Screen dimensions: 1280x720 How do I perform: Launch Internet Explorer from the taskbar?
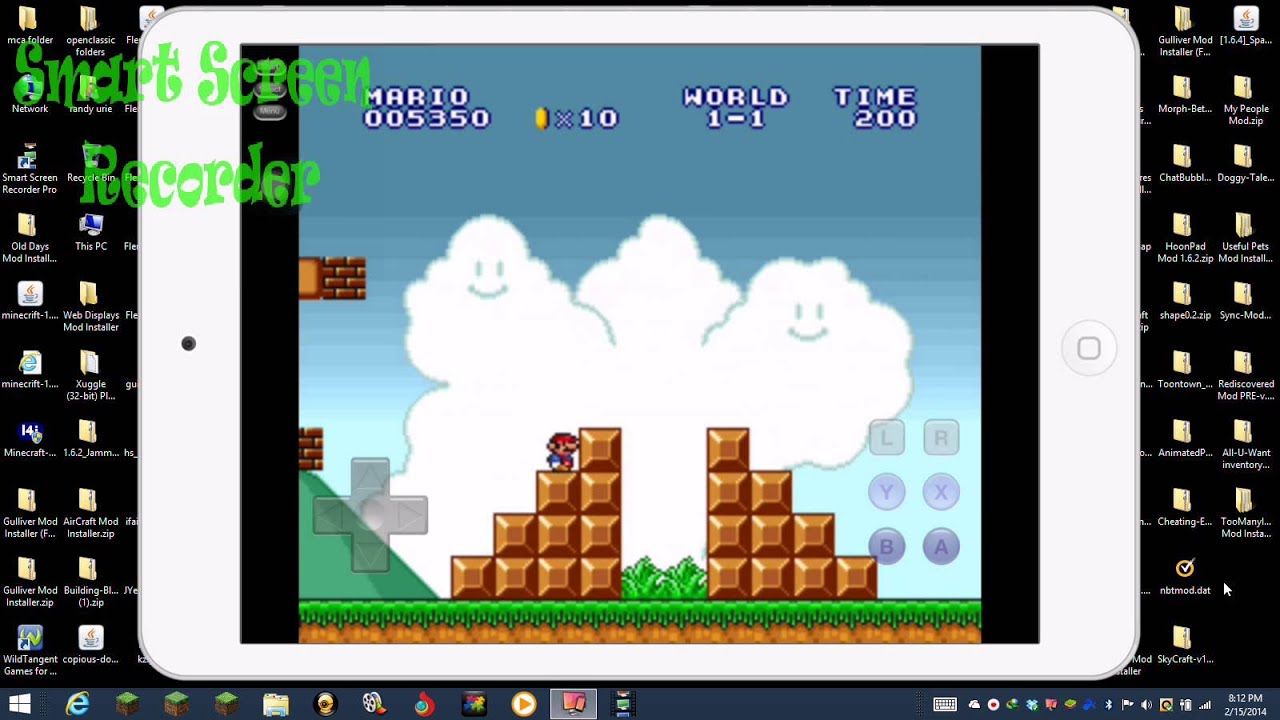point(77,704)
